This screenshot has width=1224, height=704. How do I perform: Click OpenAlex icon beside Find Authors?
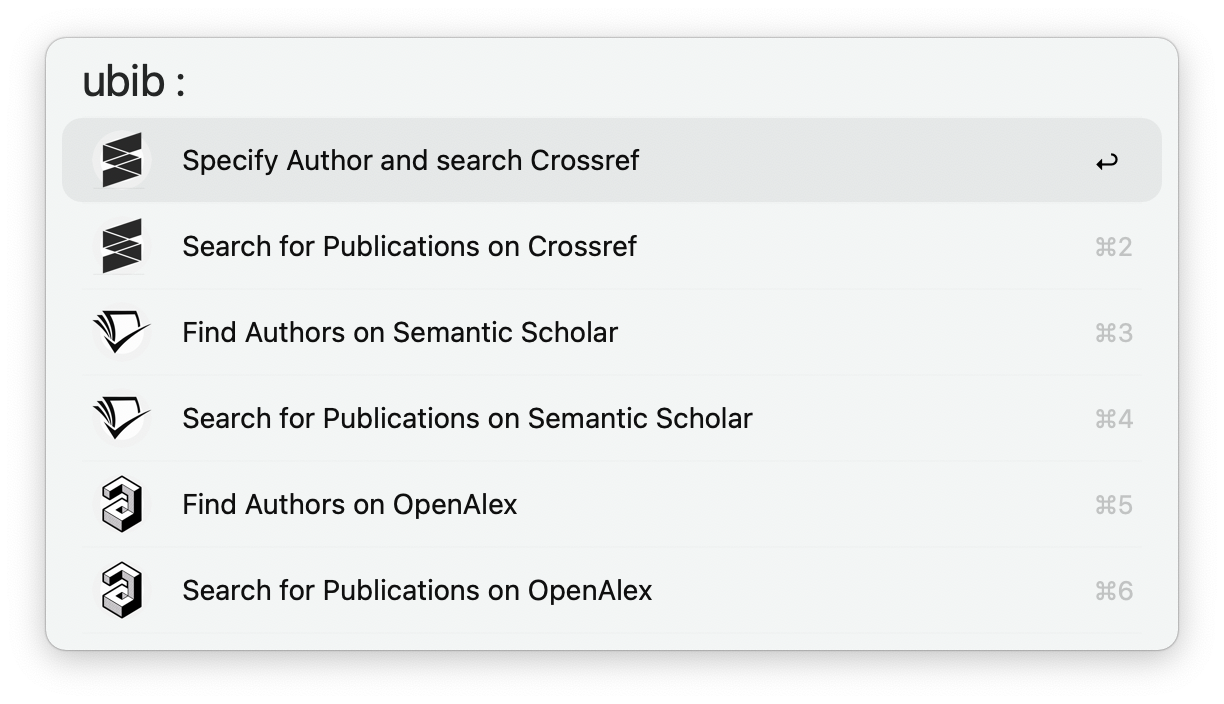(x=122, y=504)
